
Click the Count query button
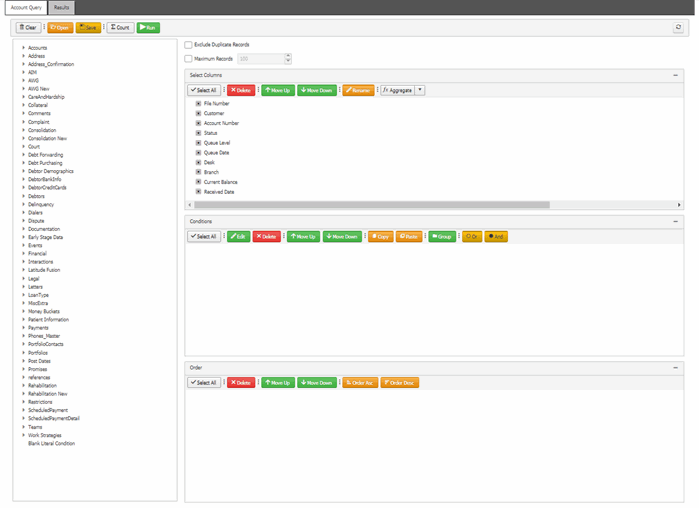pos(119,28)
